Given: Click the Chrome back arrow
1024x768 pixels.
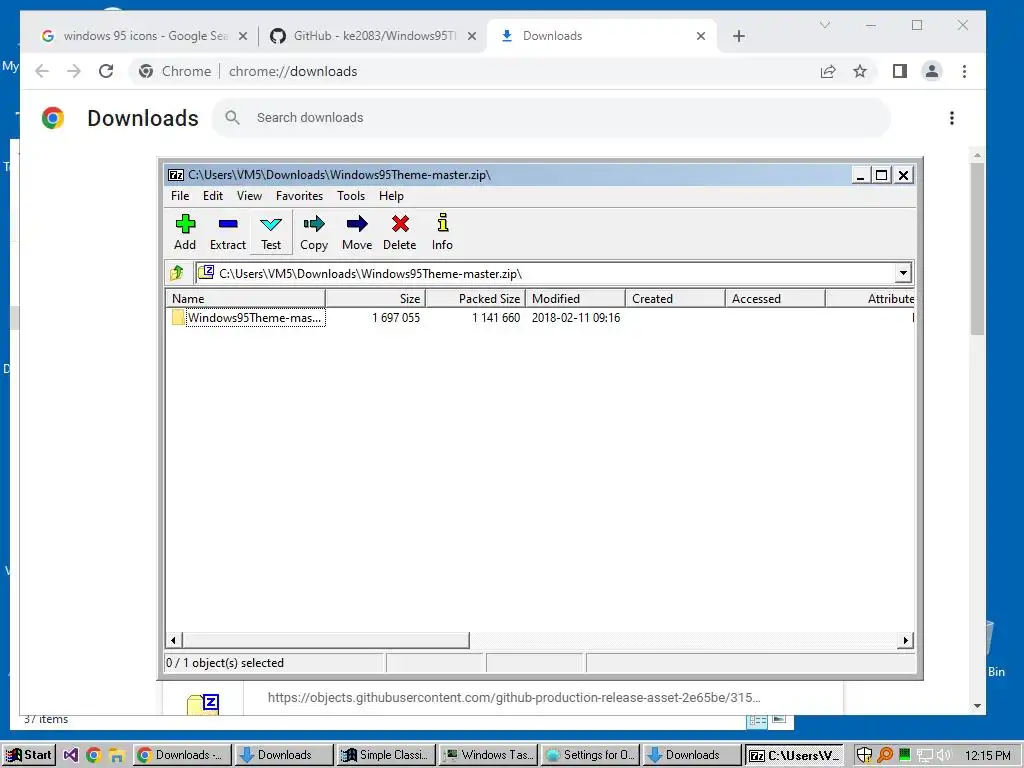Looking at the screenshot, I should pos(42,71).
